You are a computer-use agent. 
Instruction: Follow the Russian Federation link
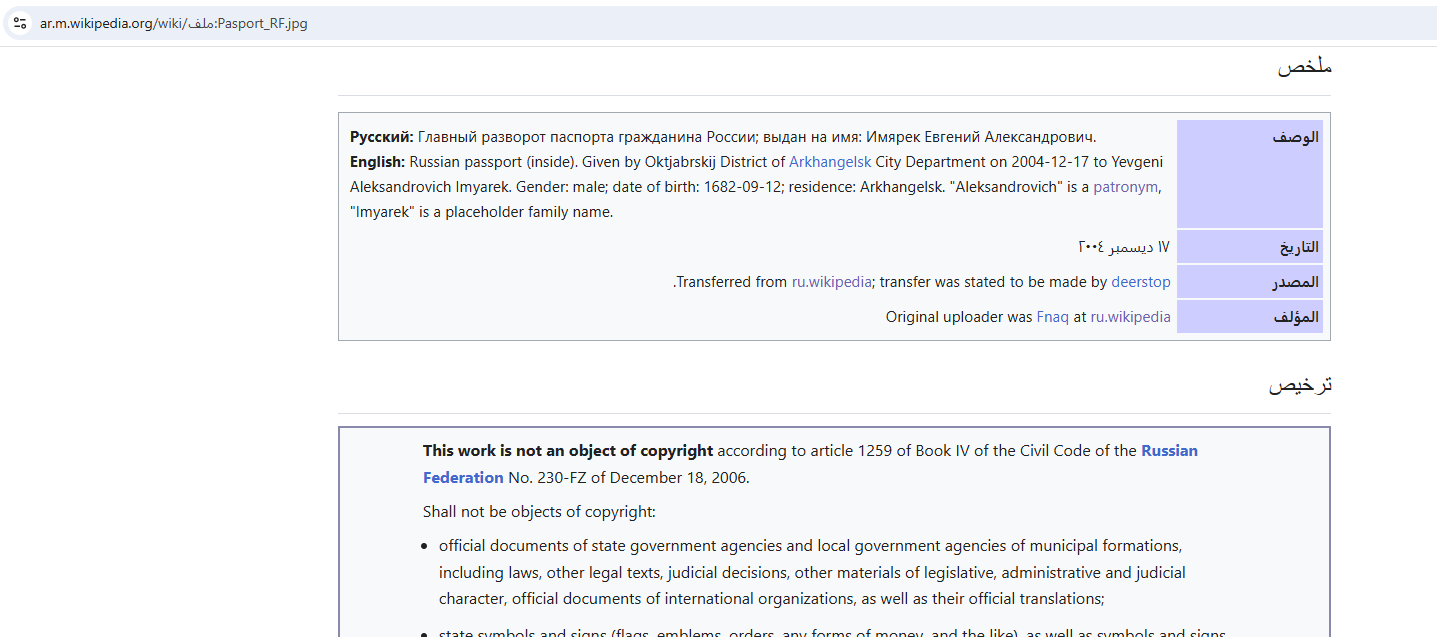tap(1168, 451)
